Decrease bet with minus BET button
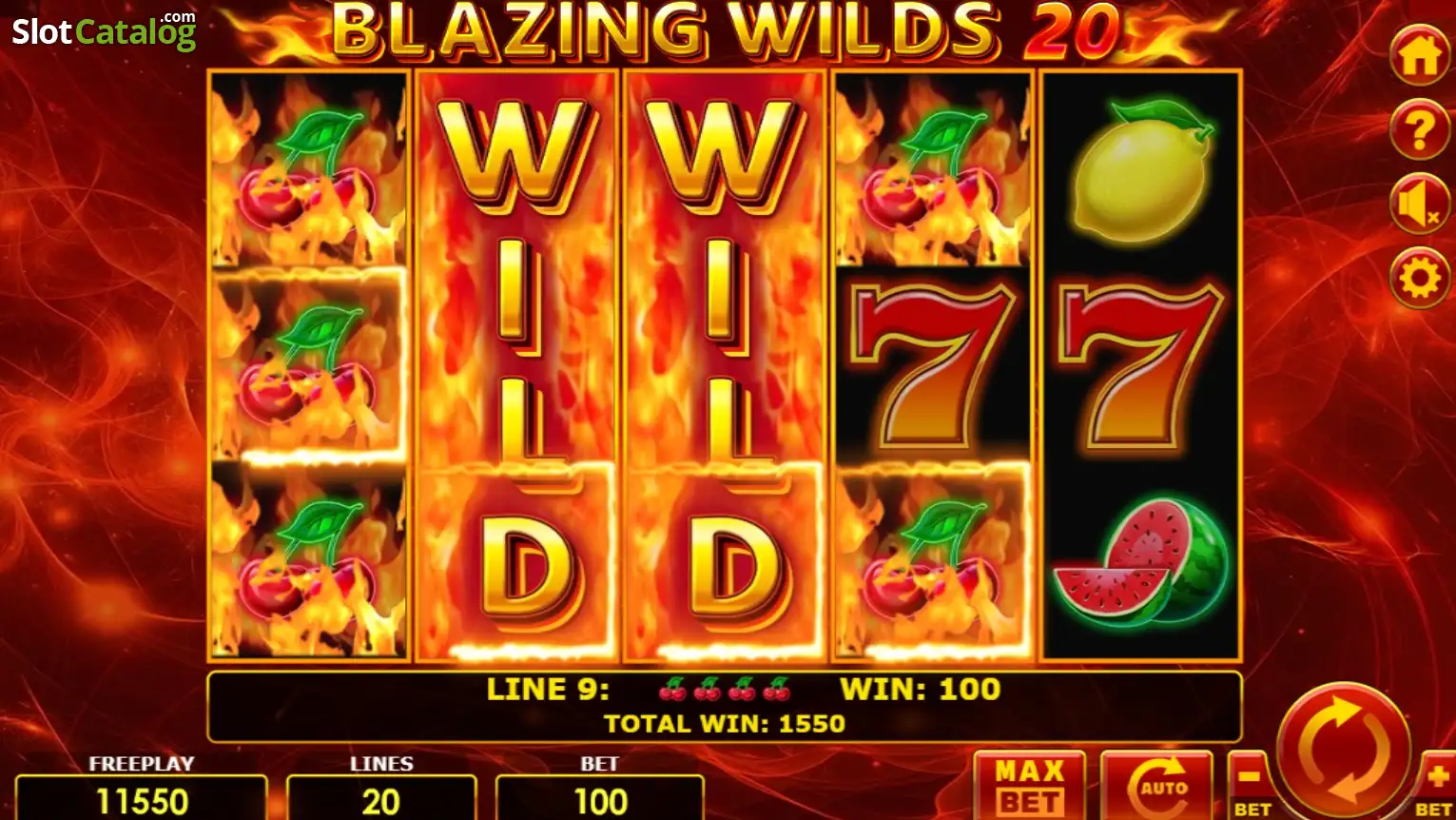Screen dimensions: 1456x820 pos(1250,786)
